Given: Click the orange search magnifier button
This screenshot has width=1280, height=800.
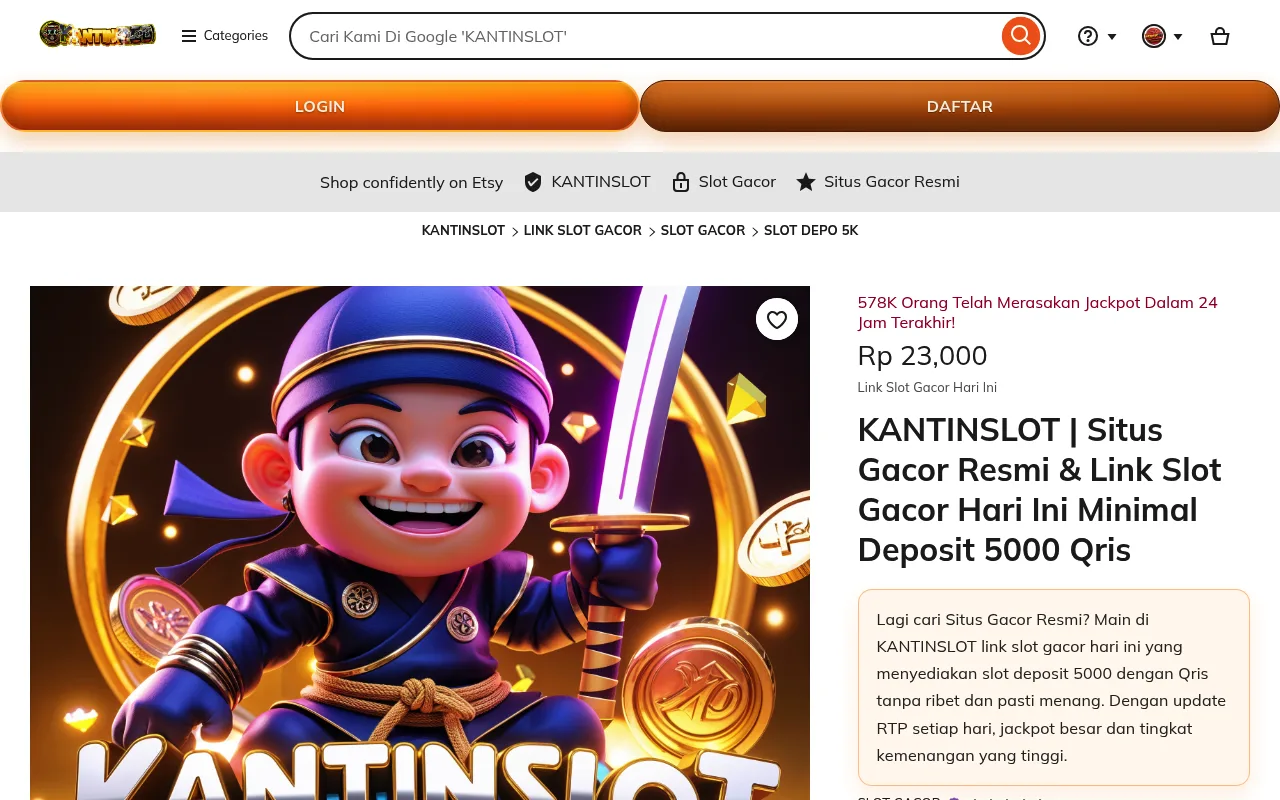Looking at the screenshot, I should pos(1020,36).
